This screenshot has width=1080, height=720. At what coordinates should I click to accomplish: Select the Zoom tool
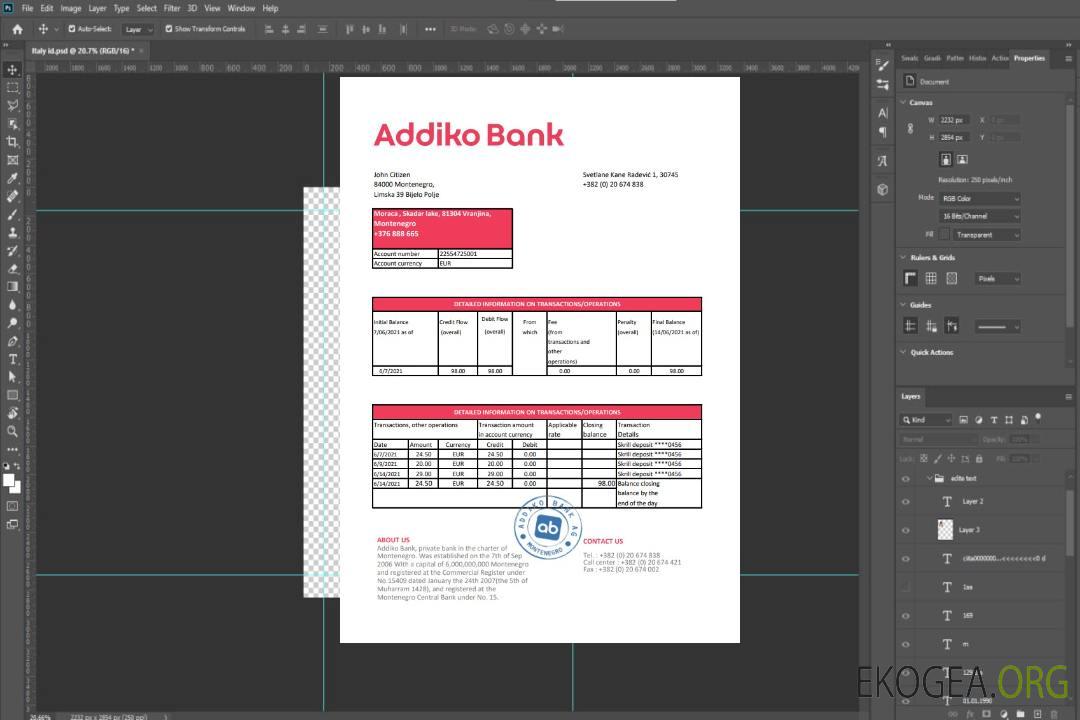[x=12, y=431]
